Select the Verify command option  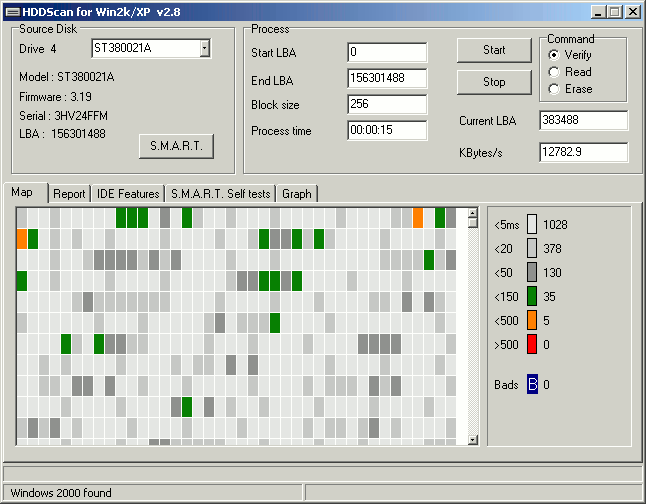(x=554, y=55)
